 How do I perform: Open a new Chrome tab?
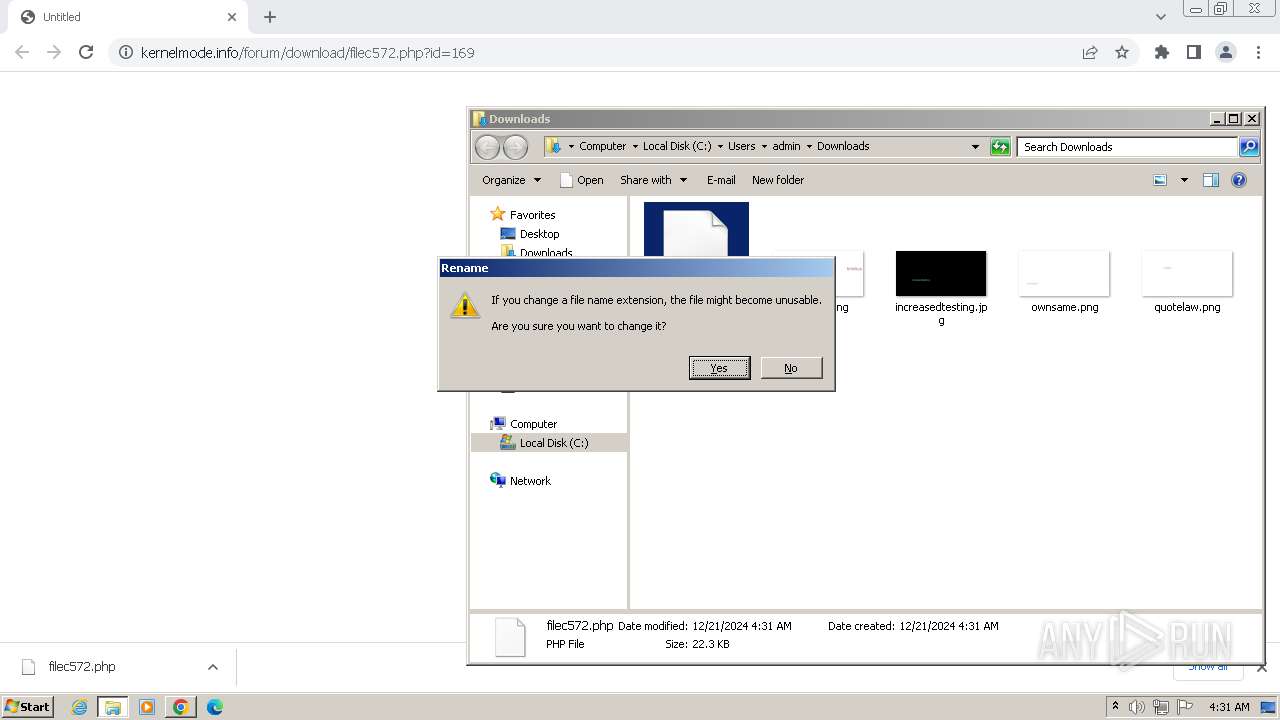click(x=270, y=17)
